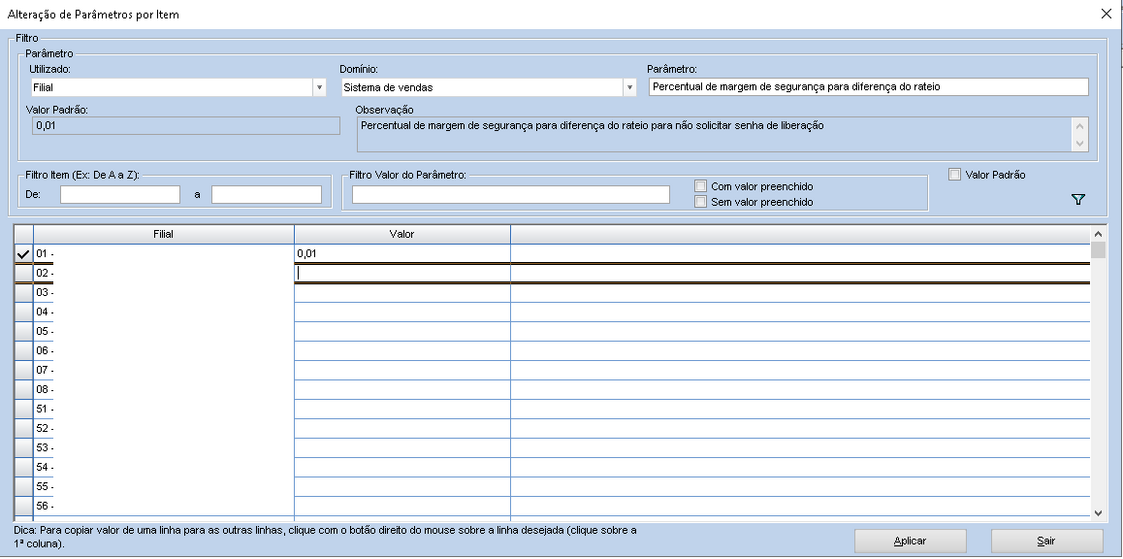The height and width of the screenshot is (559, 1123).
Task: Click the '07 -' filial cell
Action: (x=163, y=370)
